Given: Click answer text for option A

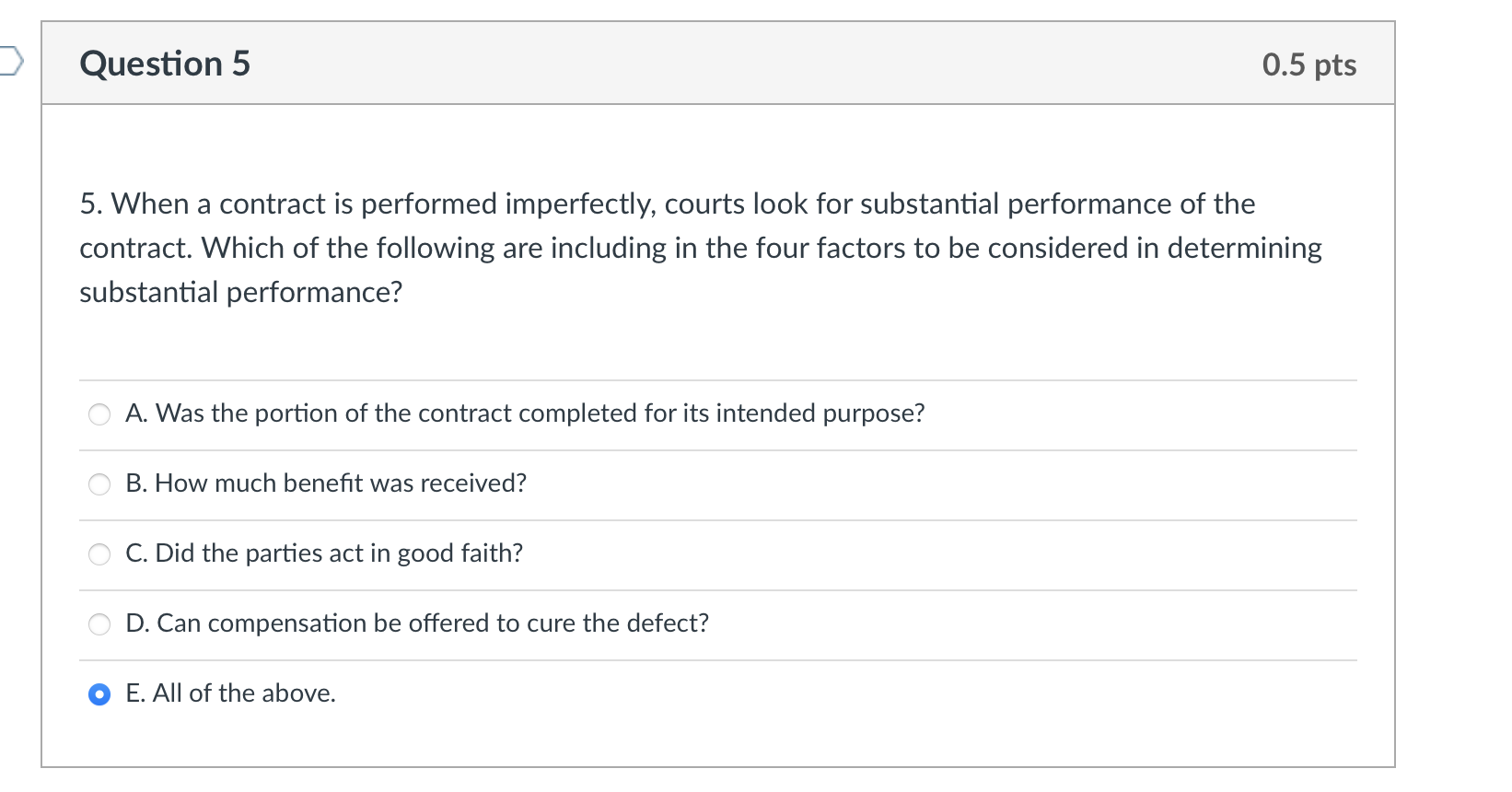Looking at the screenshot, I should 525,414.
